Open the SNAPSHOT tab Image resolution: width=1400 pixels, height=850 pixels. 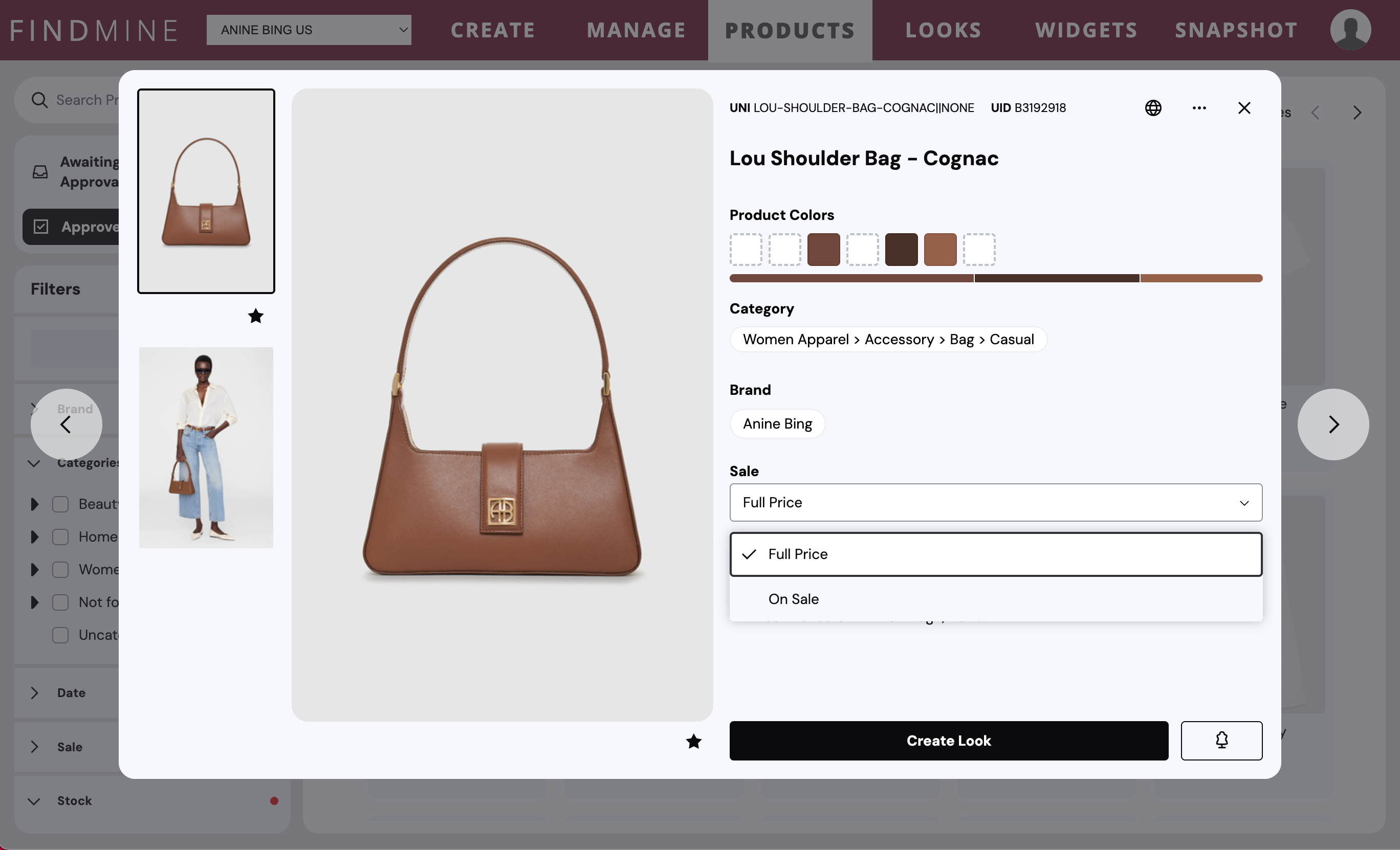[x=1236, y=30]
